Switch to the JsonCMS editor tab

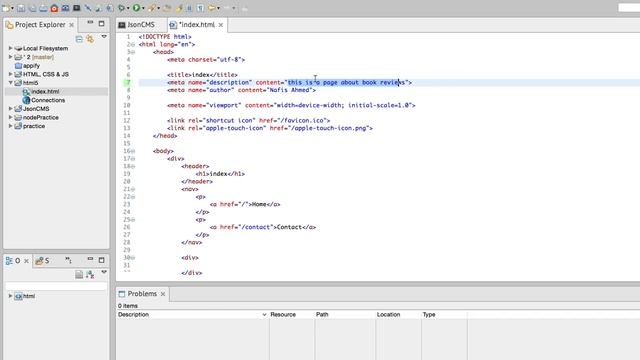point(141,25)
